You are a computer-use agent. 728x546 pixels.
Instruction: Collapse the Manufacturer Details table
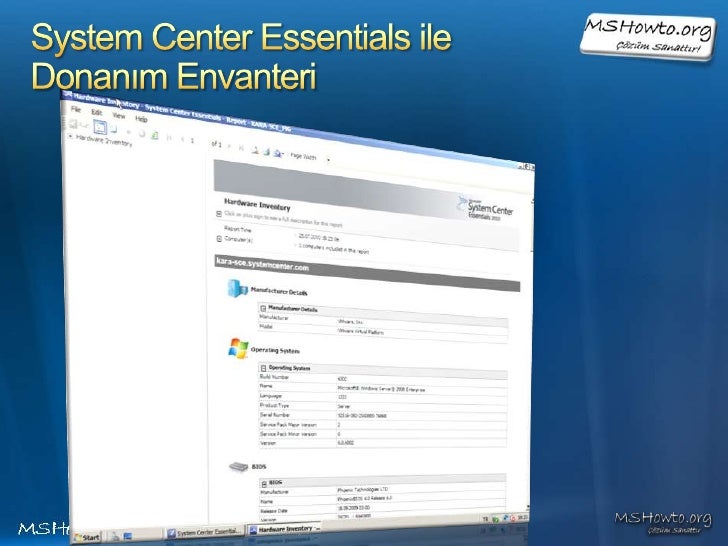coord(263,308)
